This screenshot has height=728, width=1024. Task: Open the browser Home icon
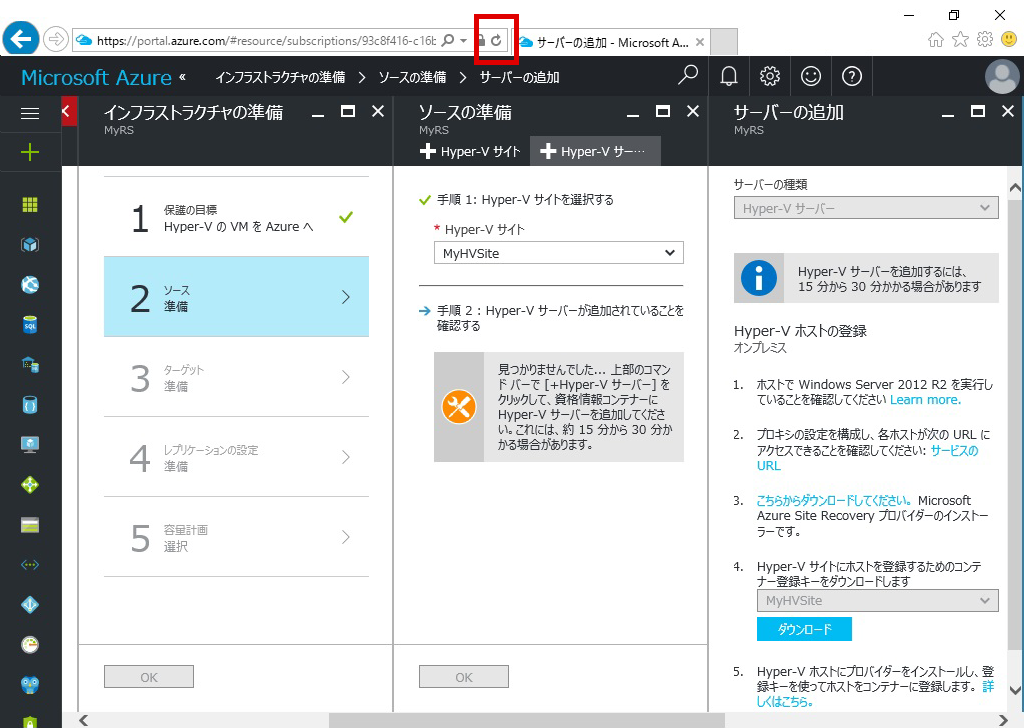click(x=936, y=40)
